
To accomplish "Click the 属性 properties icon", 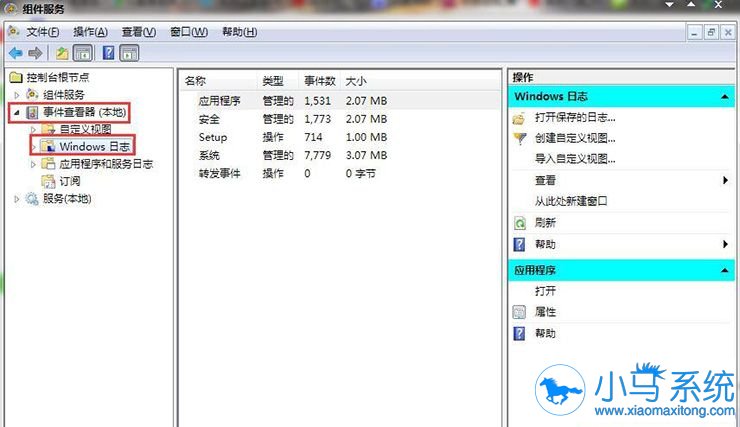I will pos(519,312).
